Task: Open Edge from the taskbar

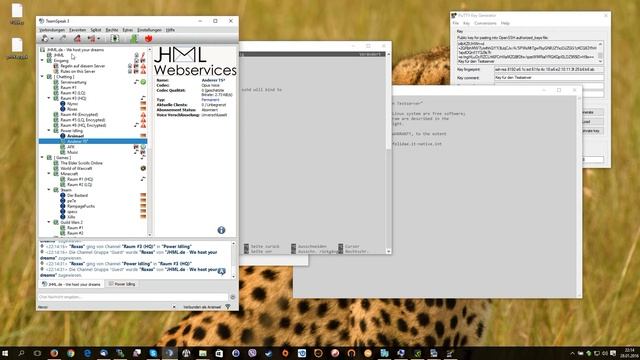Action: [x=87, y=353]
